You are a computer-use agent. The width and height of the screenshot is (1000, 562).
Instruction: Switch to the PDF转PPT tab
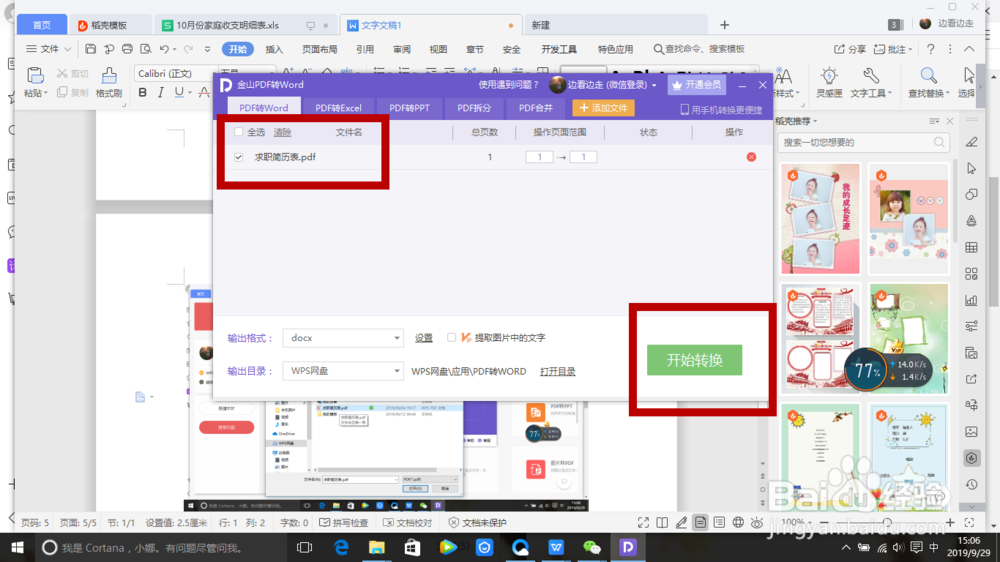409,108
